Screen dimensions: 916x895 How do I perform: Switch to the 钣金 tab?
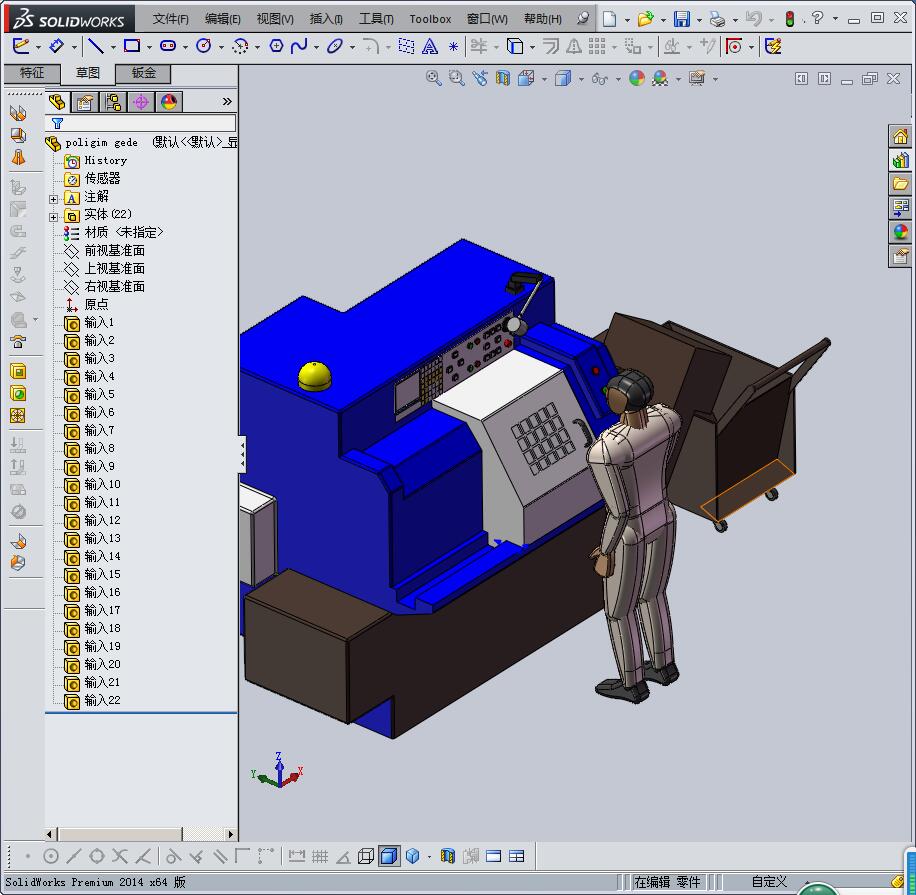tap(142, 73)
